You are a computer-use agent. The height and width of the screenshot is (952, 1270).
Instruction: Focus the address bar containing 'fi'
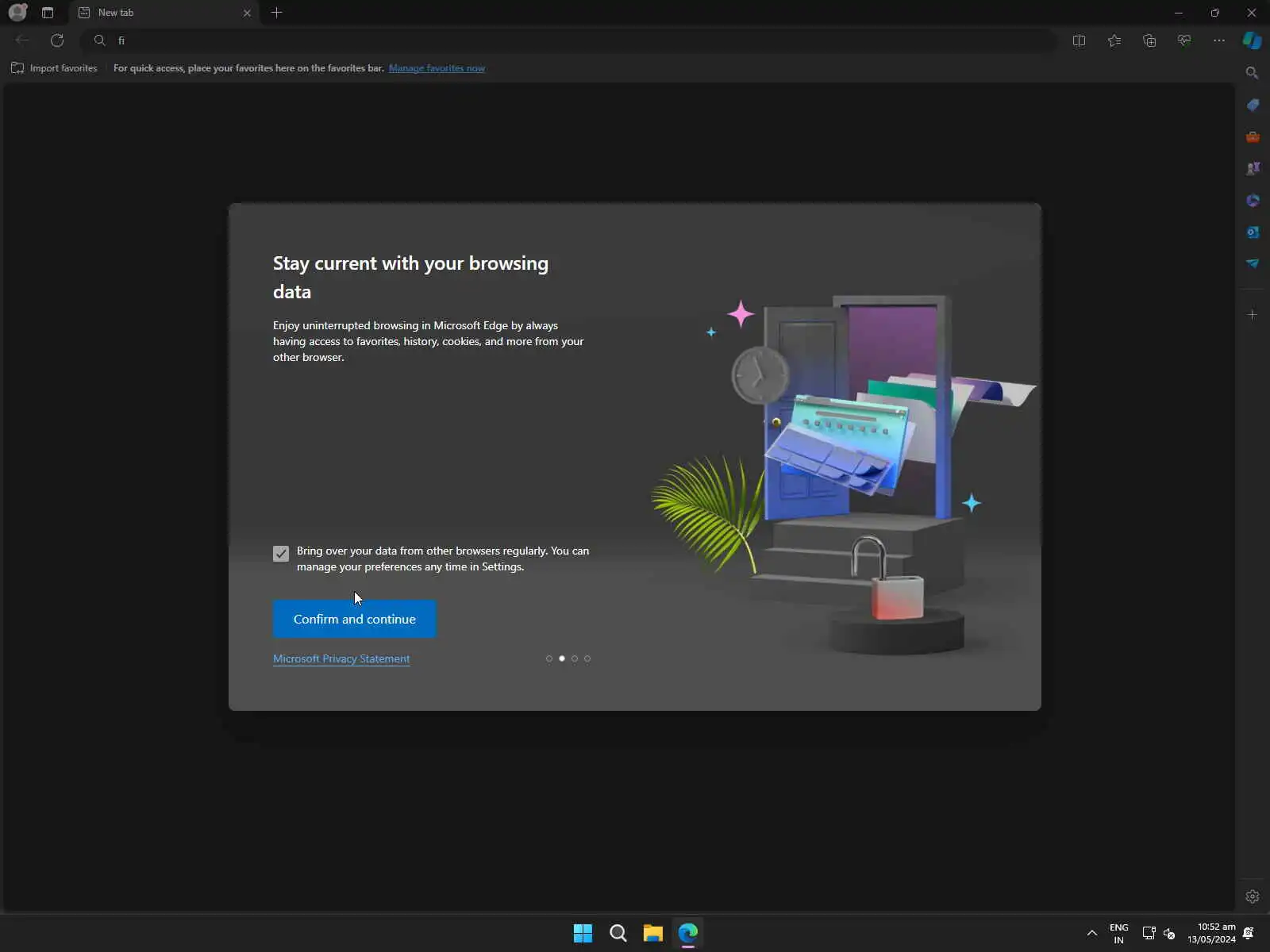point(568,40)
